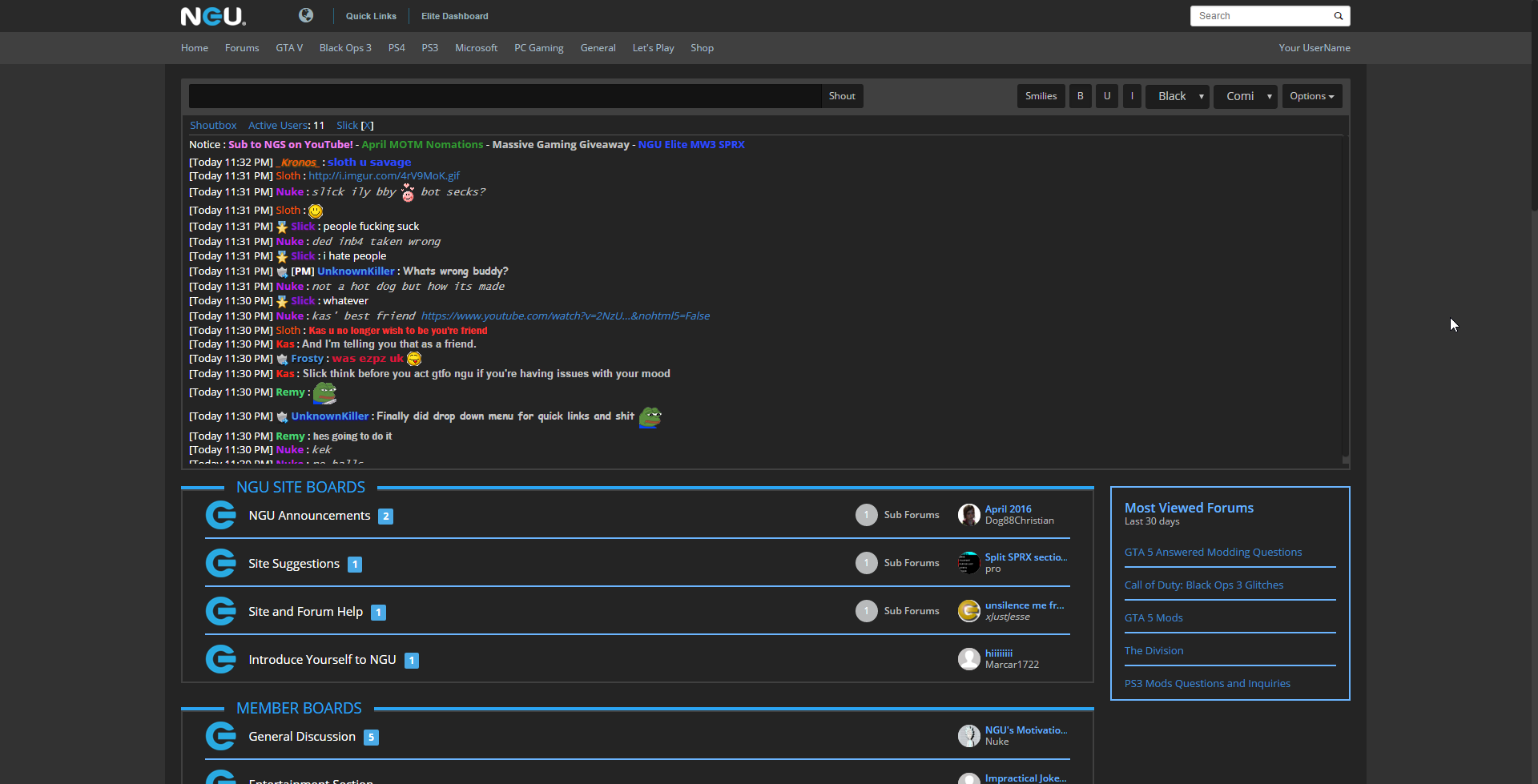The height and width of the screenshot is (784, 1538).
Task: Click the search magnifying glass icon
Action: coord(1336,16)
